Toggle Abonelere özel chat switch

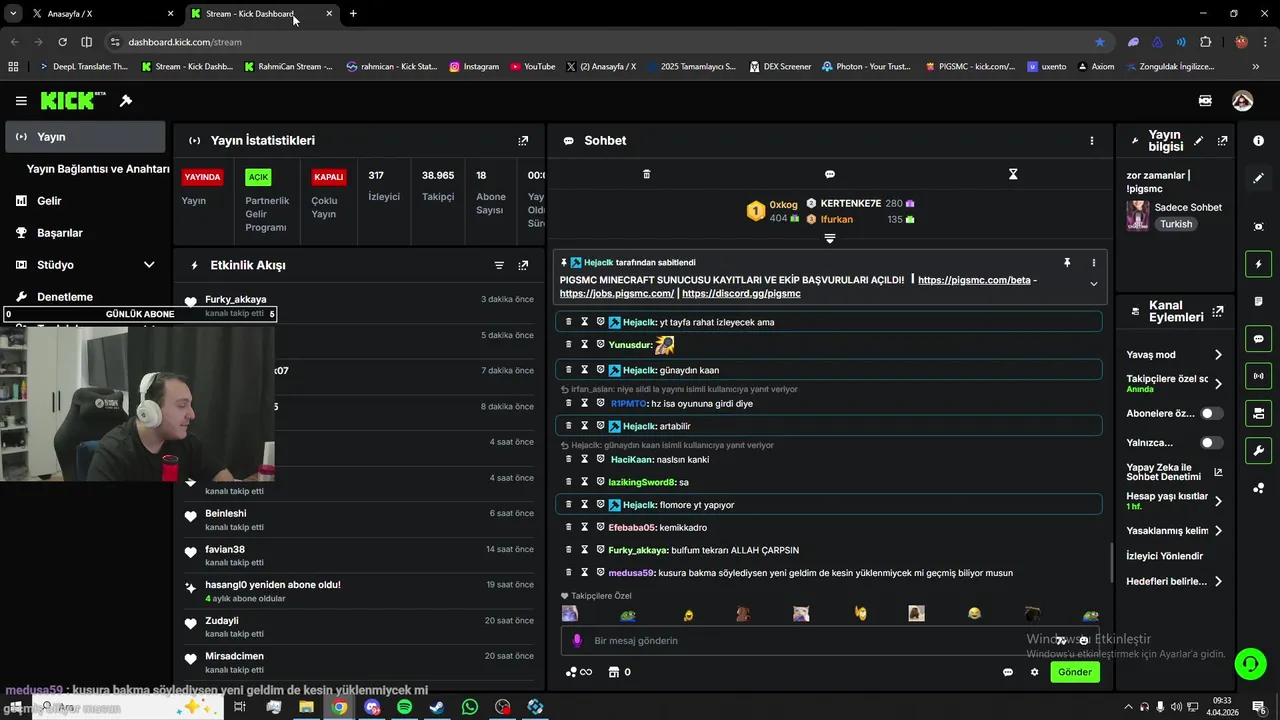click(x=1211, y=413)
